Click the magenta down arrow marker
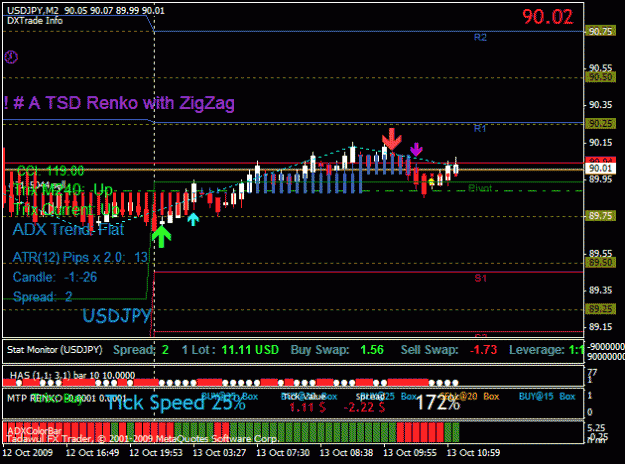The height and width of the screenshot is (464, 625). 416,149
